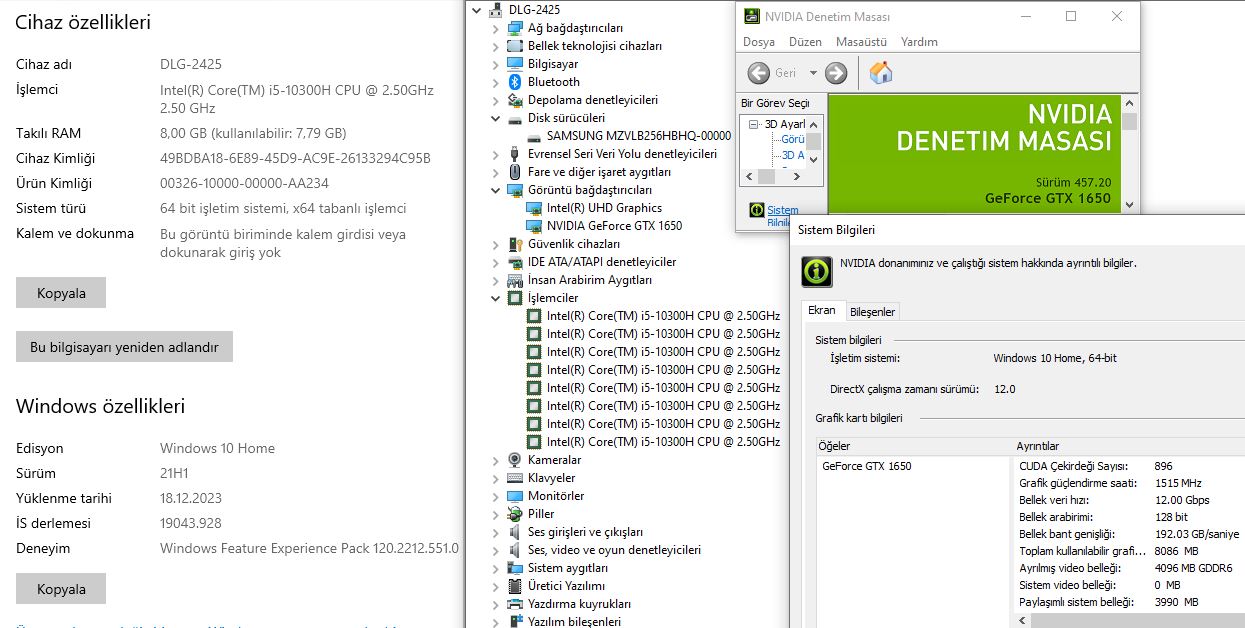Click the Sistem aygıtları icon
The width and height of the screenshot is (1245, 628).
click(x=515, y=568)
